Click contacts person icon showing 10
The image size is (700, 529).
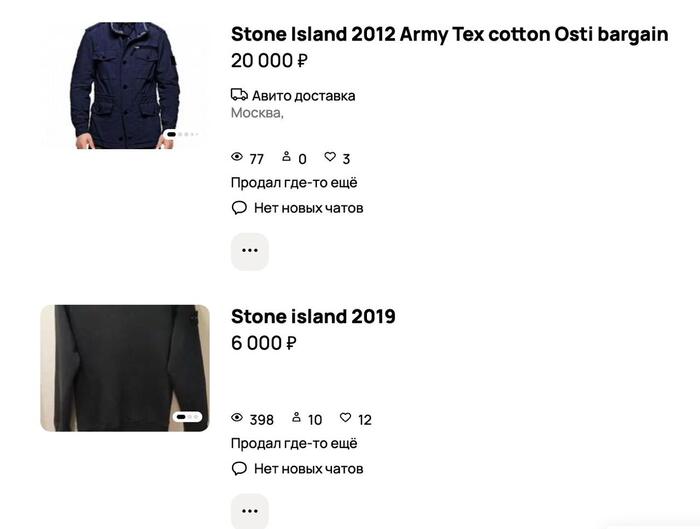click(x=296, y=418)
